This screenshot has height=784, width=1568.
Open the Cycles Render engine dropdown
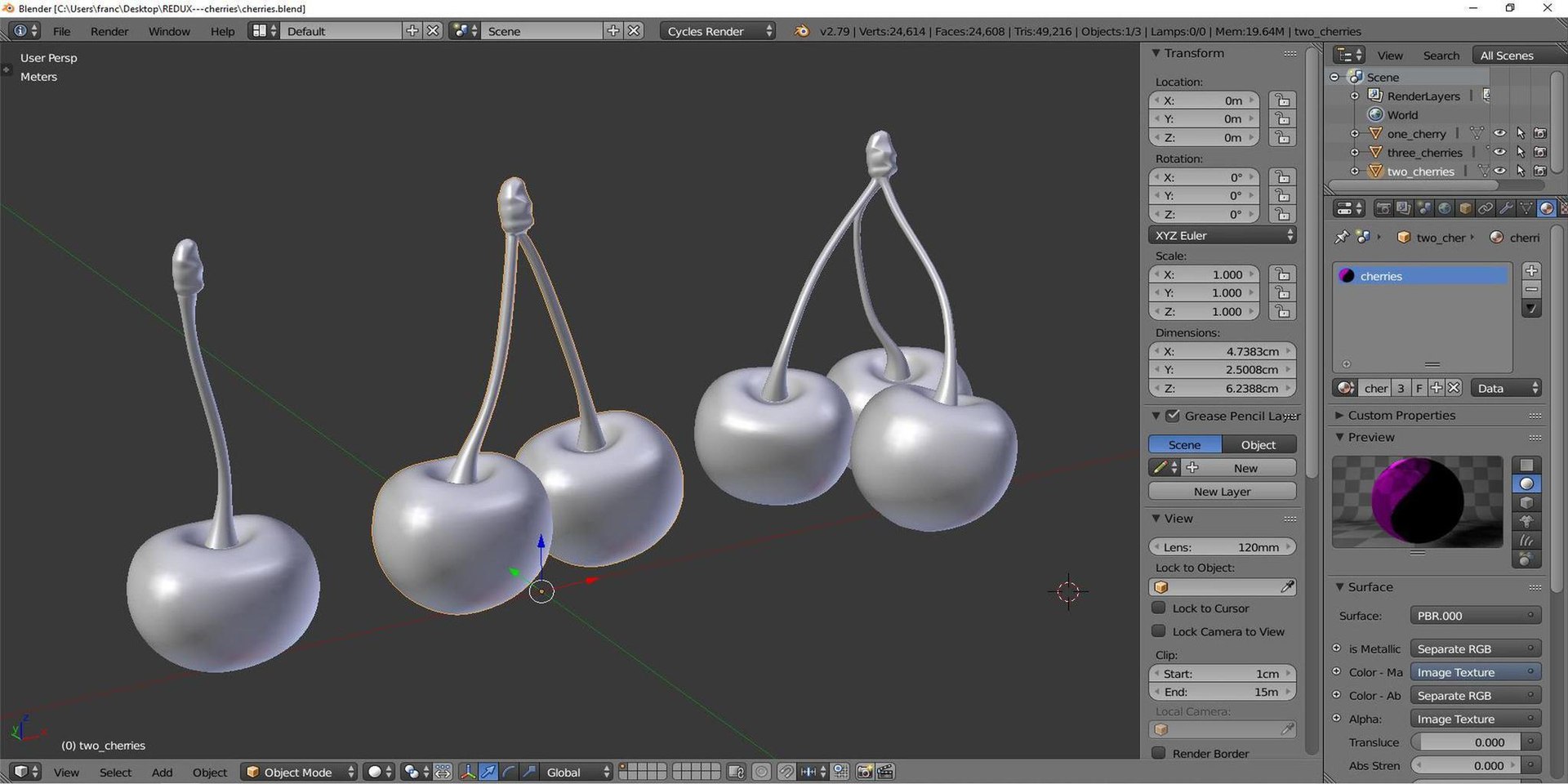click(x=718, y=31)
